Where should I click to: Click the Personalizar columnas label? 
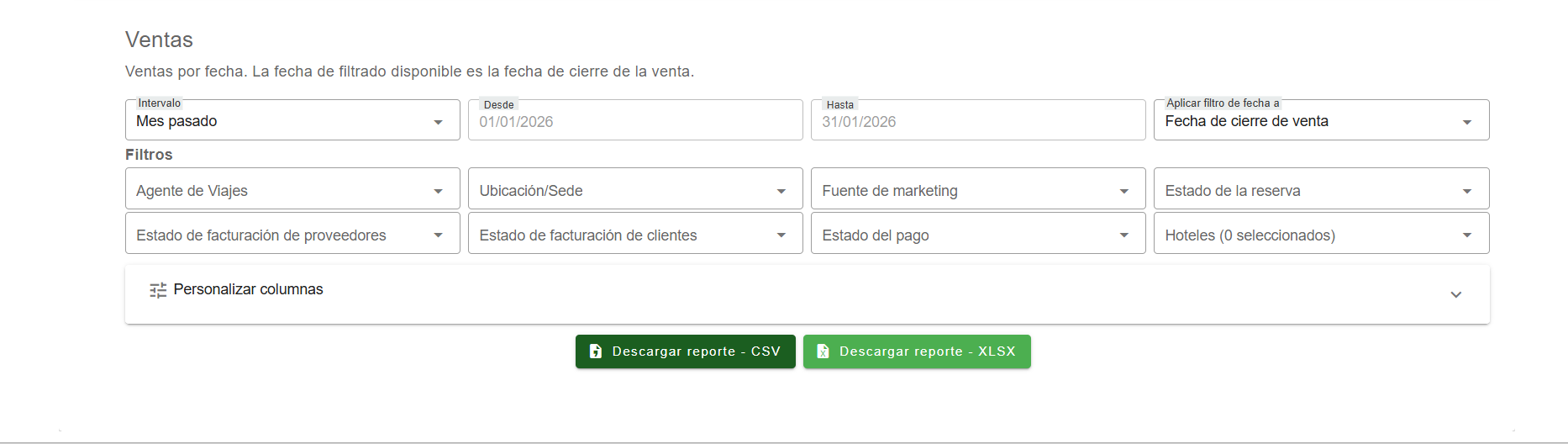coord(248,289)
